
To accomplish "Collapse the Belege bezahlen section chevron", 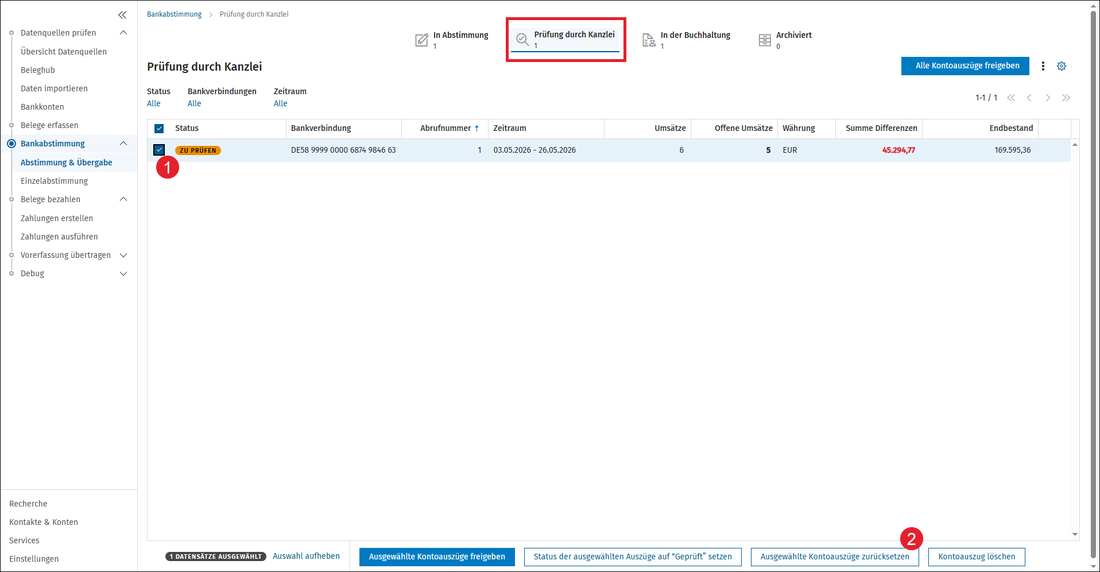I will 123,199.
